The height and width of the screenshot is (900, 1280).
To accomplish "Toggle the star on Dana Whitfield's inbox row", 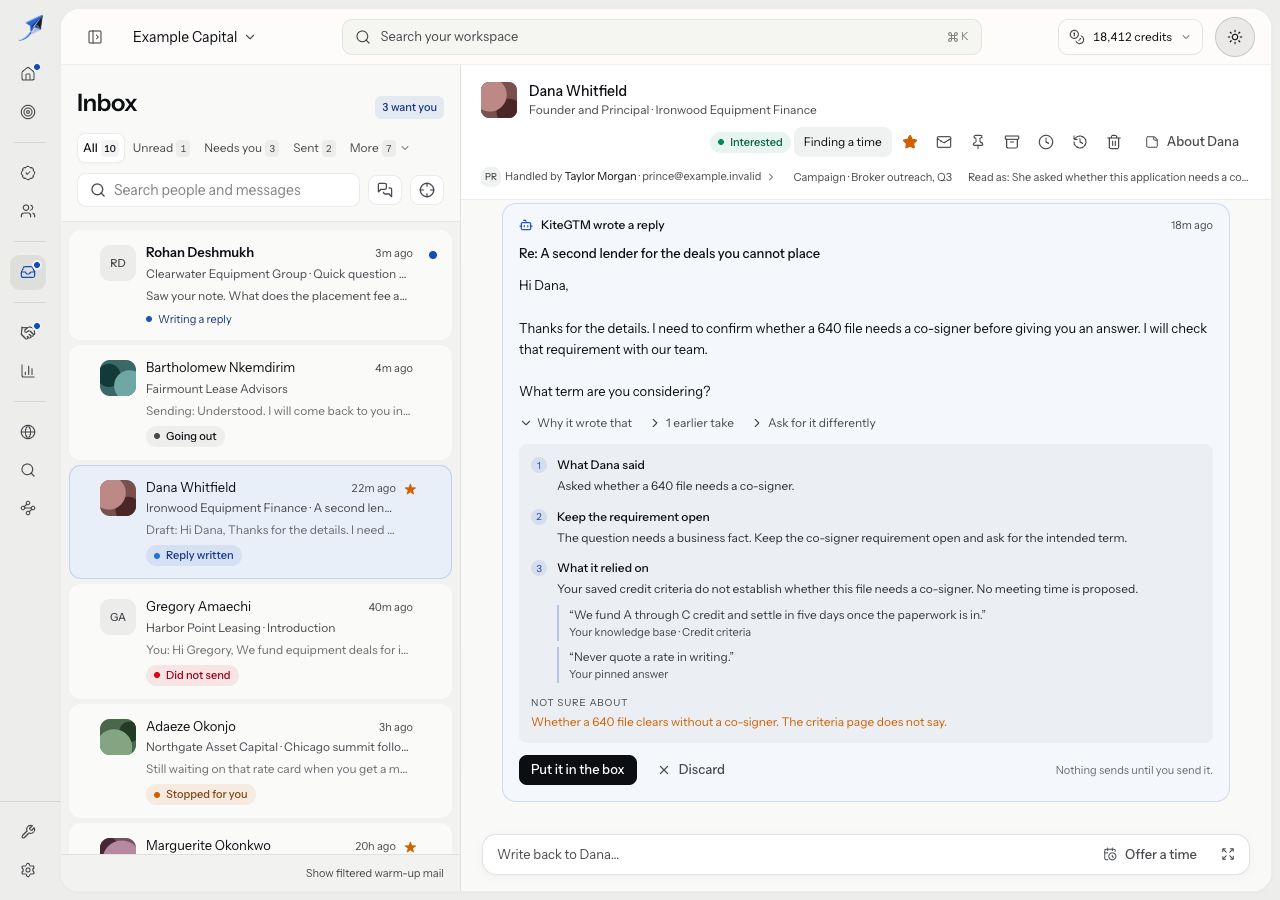I will tap(410, 489).
